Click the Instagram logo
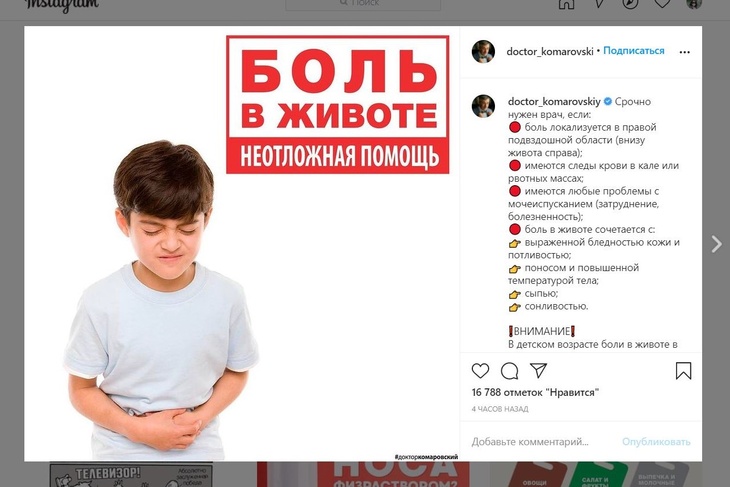This screenshot has width=730, height=487. click(61, 5)
